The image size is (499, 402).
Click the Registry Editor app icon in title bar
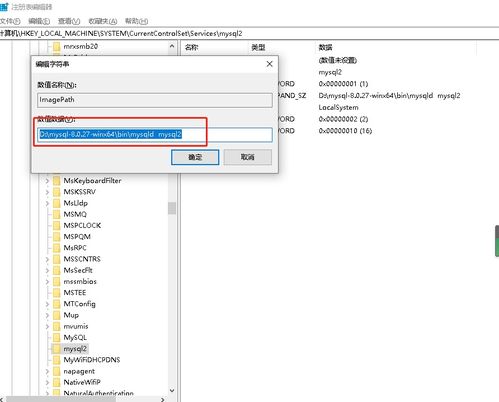tap(4, 7)
